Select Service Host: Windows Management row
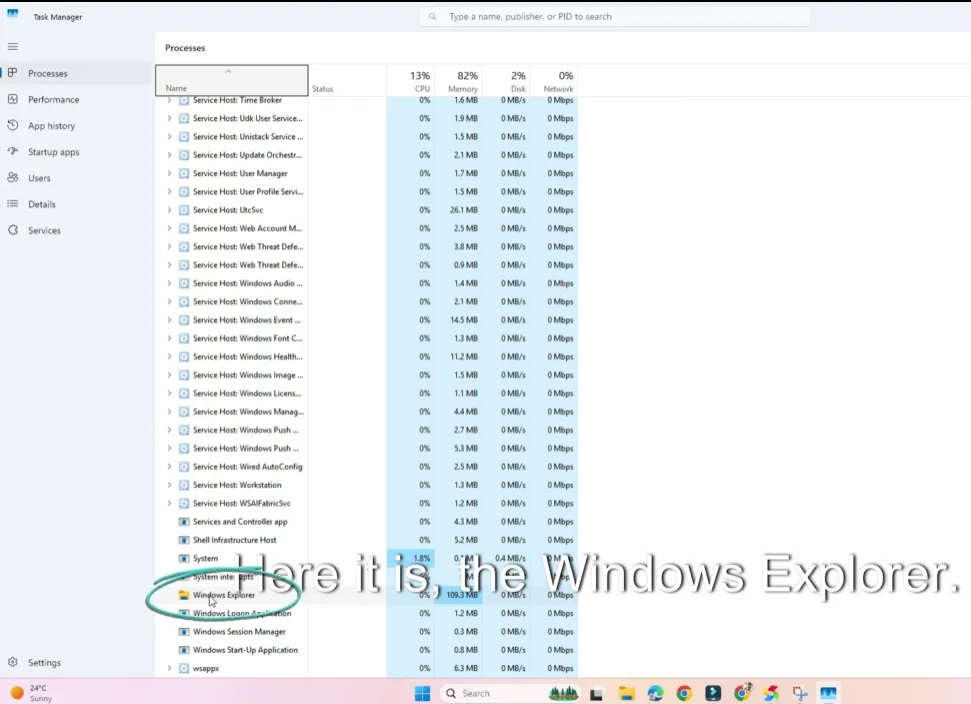This screenshot has width=971, height=704. click(367, 412)
